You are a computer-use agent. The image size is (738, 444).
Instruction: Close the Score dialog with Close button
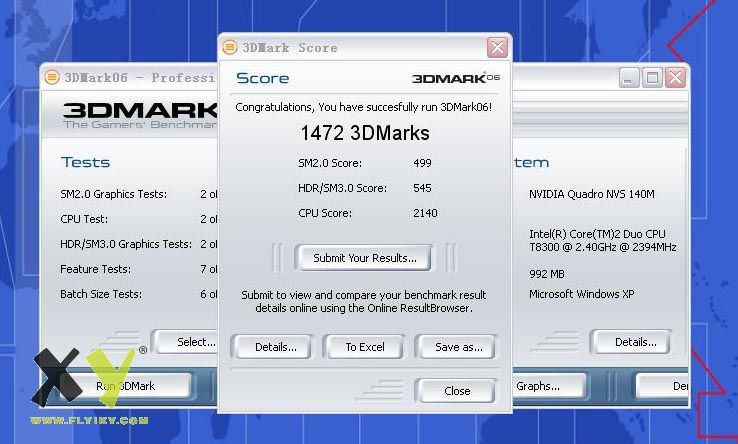click(455, 390)
